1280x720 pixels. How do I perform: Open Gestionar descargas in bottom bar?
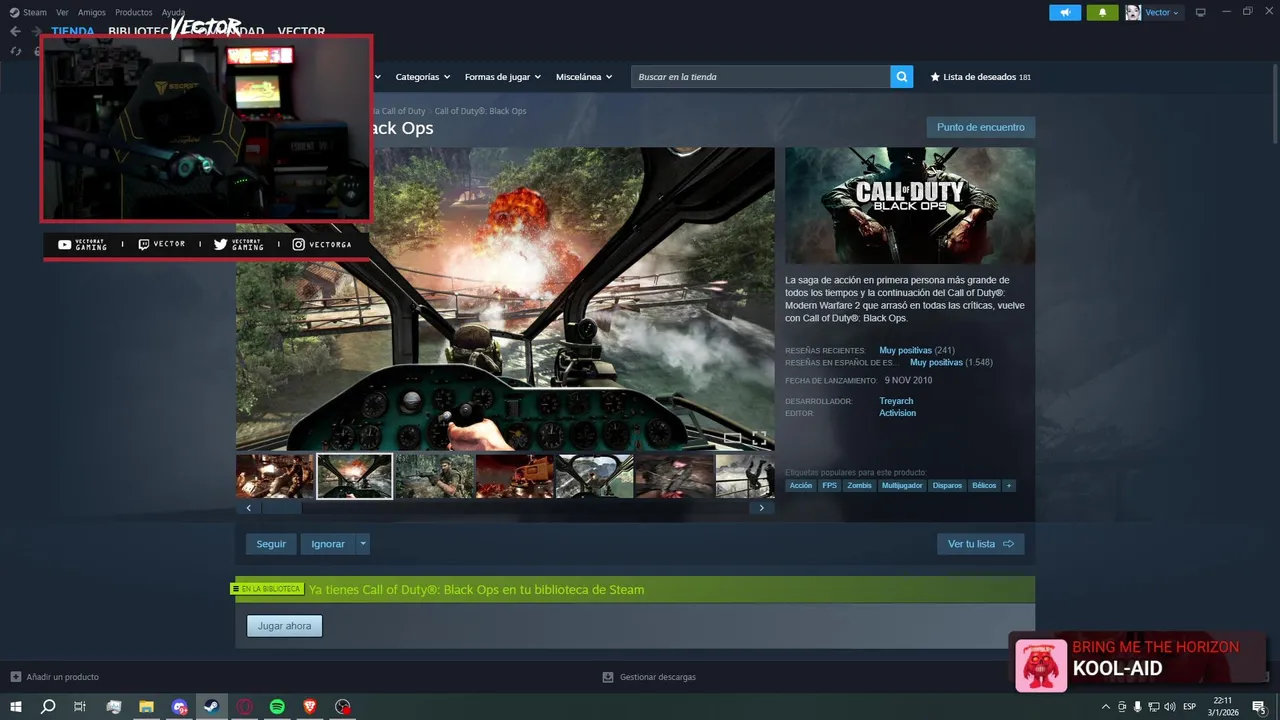coord(649,677)
